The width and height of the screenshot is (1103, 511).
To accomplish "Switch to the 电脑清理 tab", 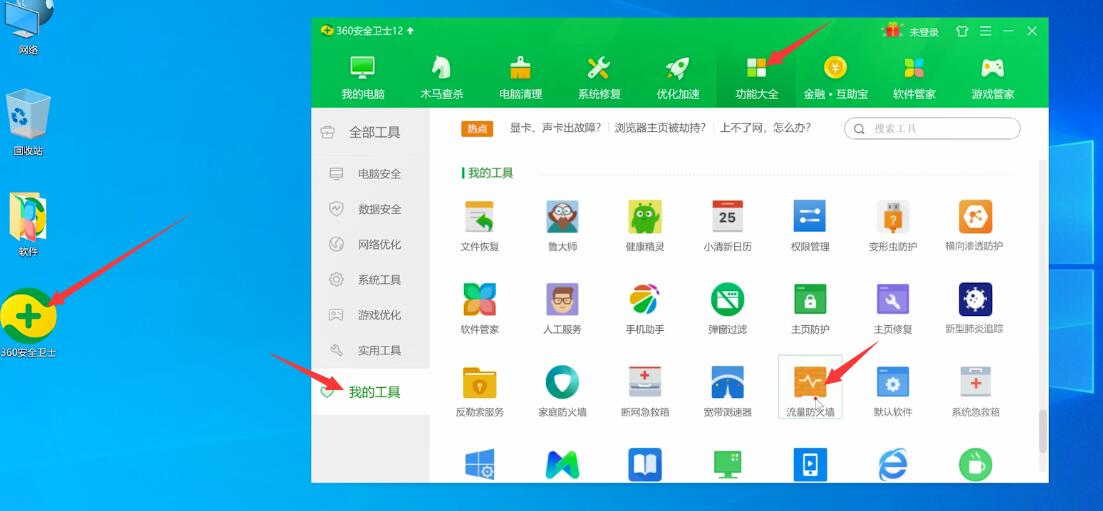I will click(x=521, y=77).
